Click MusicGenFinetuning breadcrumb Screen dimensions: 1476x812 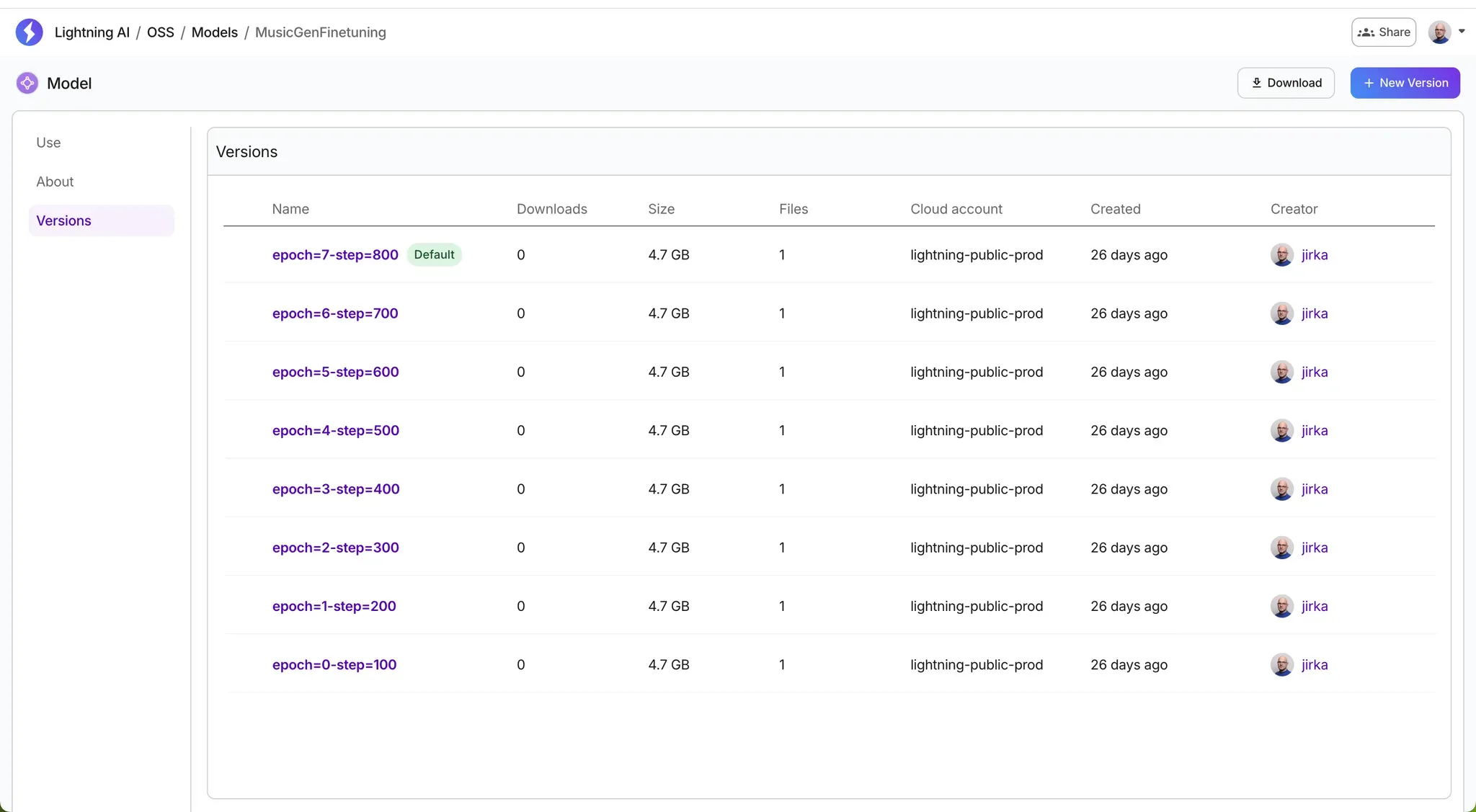[x=321, y=32]
